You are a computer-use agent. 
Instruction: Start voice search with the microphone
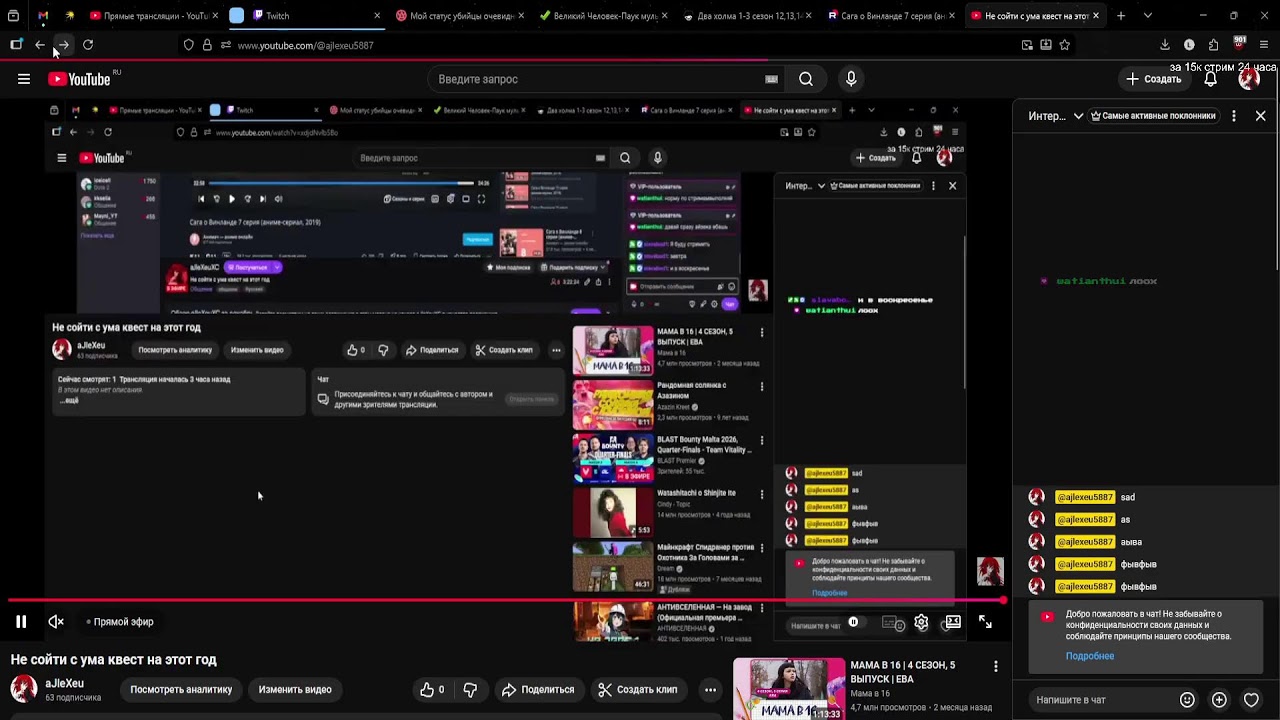click(851, 79)
